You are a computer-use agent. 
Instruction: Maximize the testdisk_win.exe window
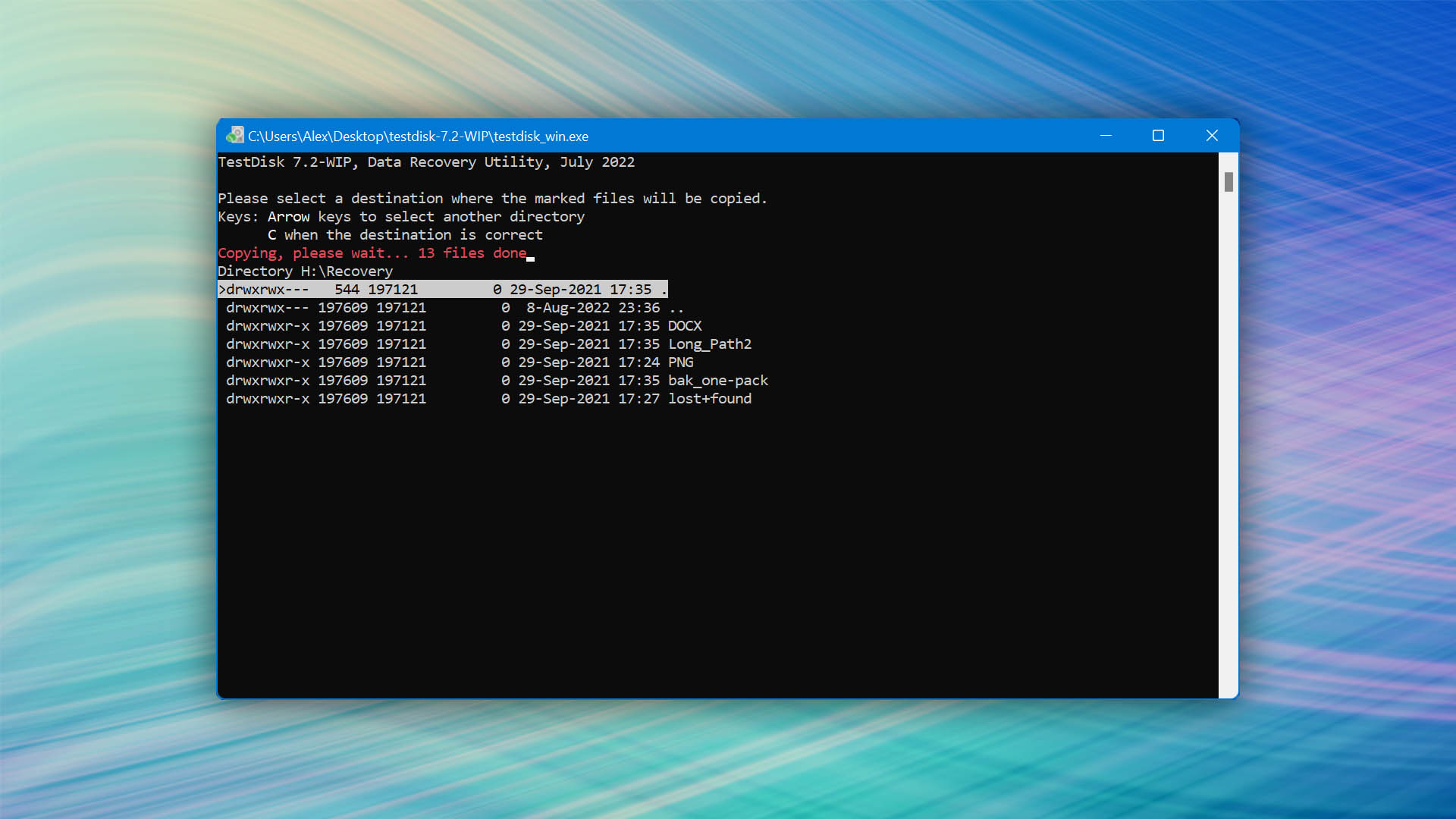pos(1158,136)
